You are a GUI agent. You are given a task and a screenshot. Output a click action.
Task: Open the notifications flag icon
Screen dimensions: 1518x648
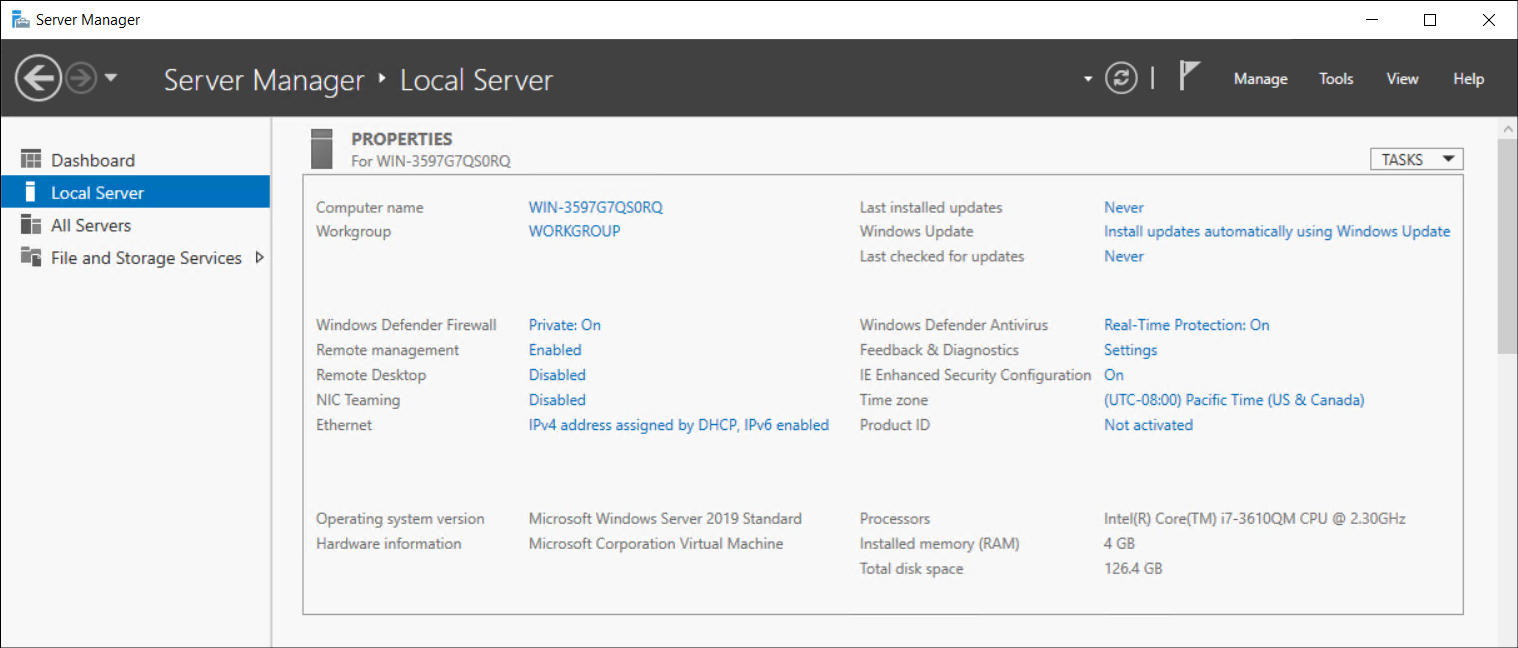(1188, 76)
